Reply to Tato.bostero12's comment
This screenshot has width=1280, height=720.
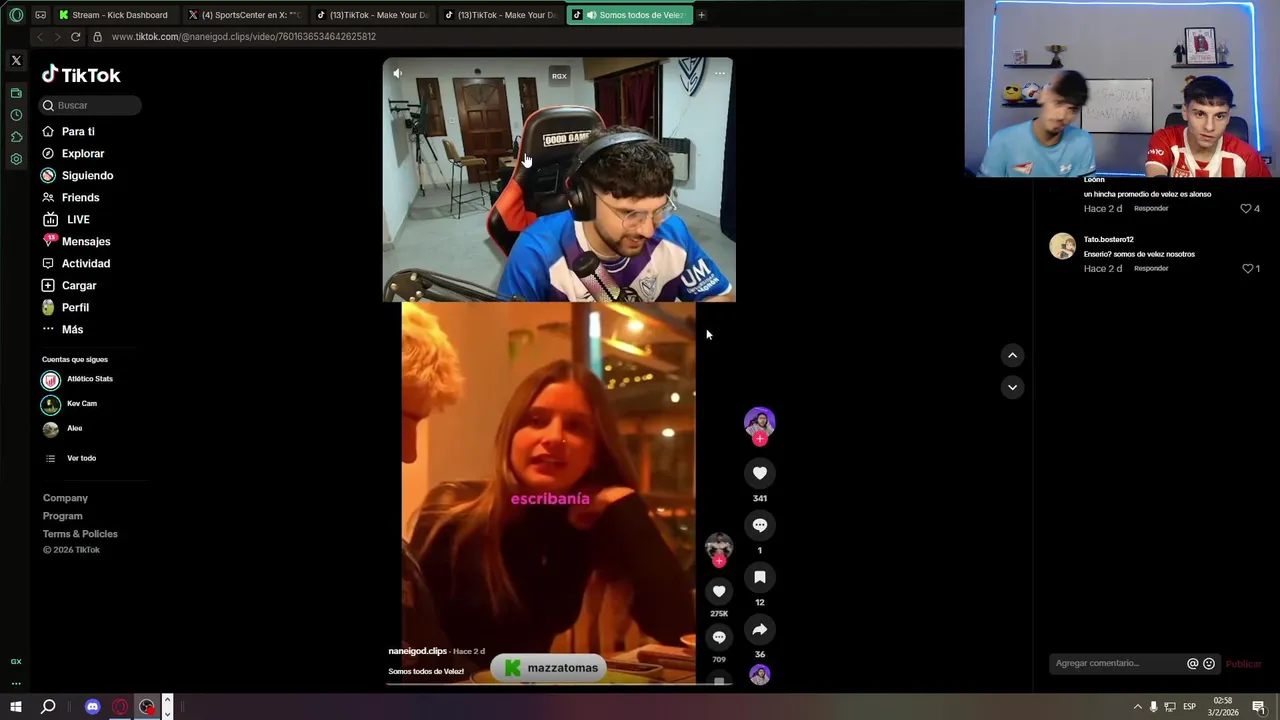coord(1151,269)
